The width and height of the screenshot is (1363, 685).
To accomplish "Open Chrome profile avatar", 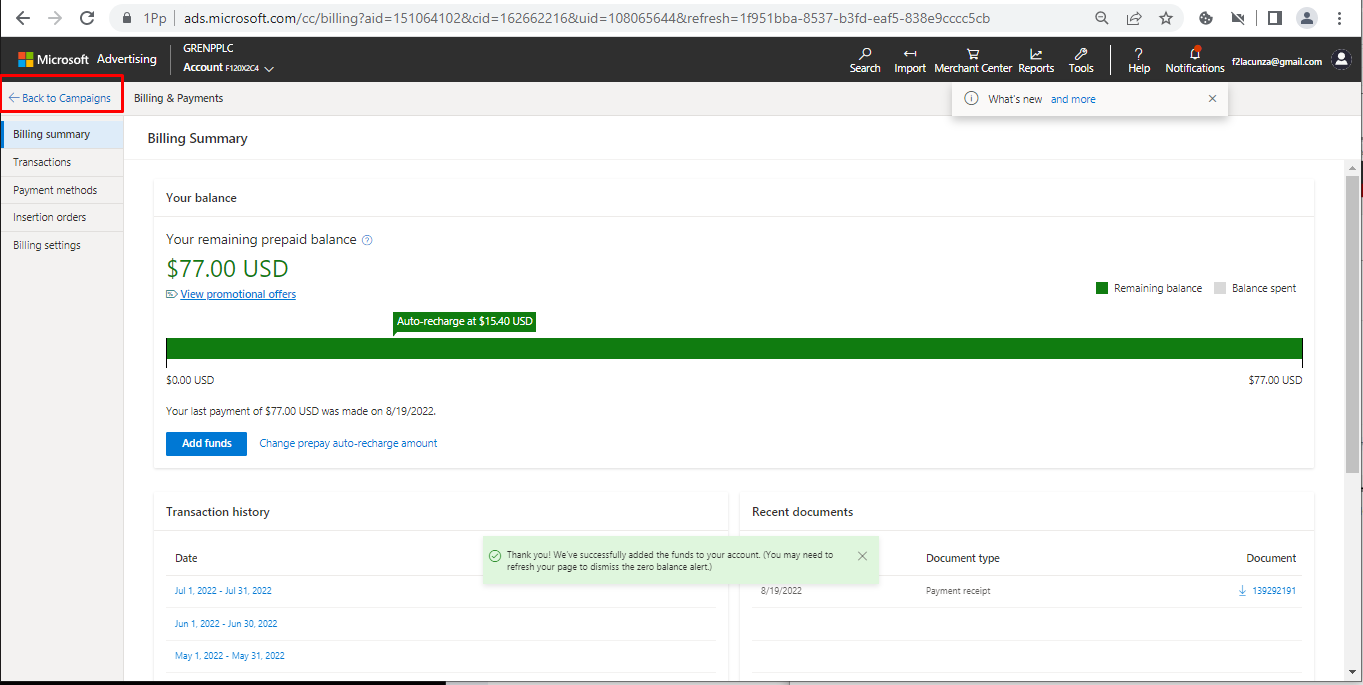I will (x=1307, y=18).
